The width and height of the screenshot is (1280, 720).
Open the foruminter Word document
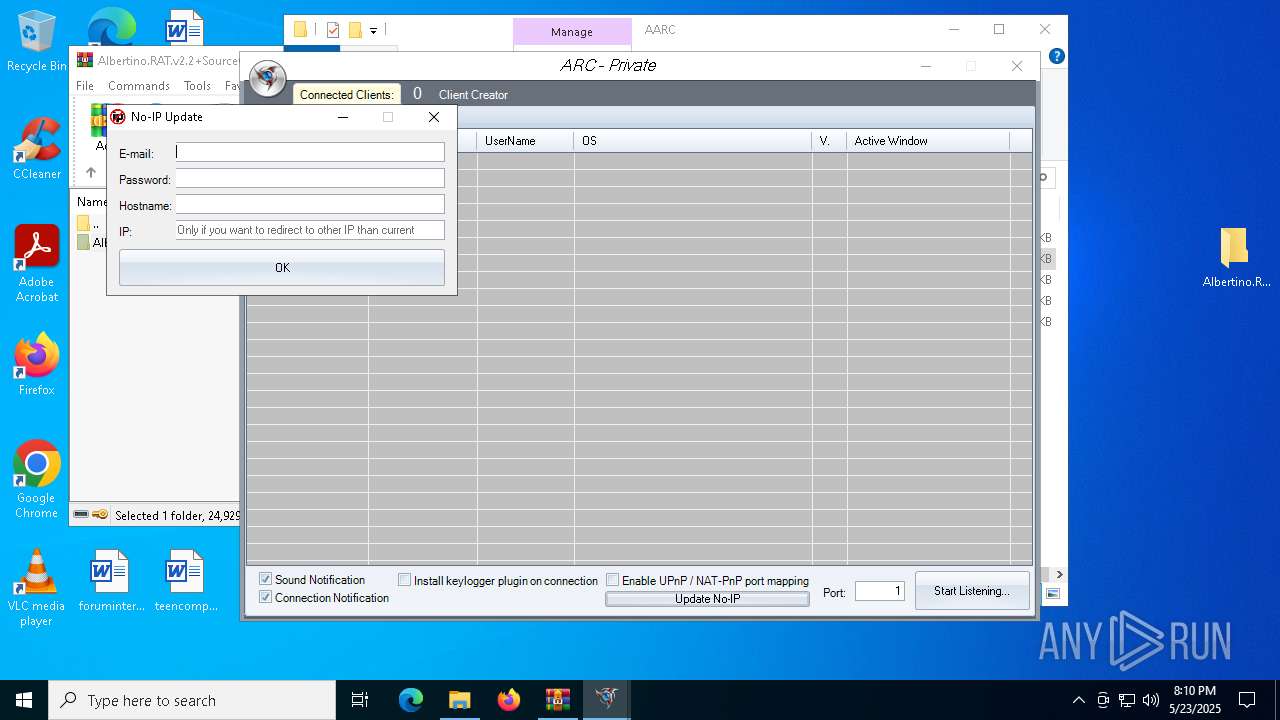pos(111,581)
